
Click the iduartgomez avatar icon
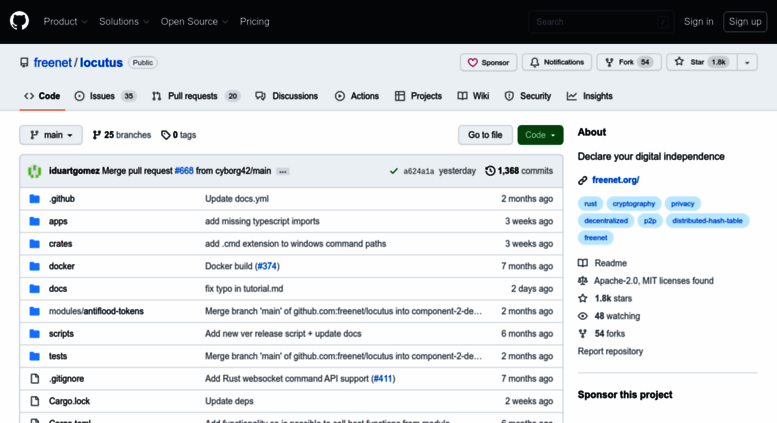point(35,171)
